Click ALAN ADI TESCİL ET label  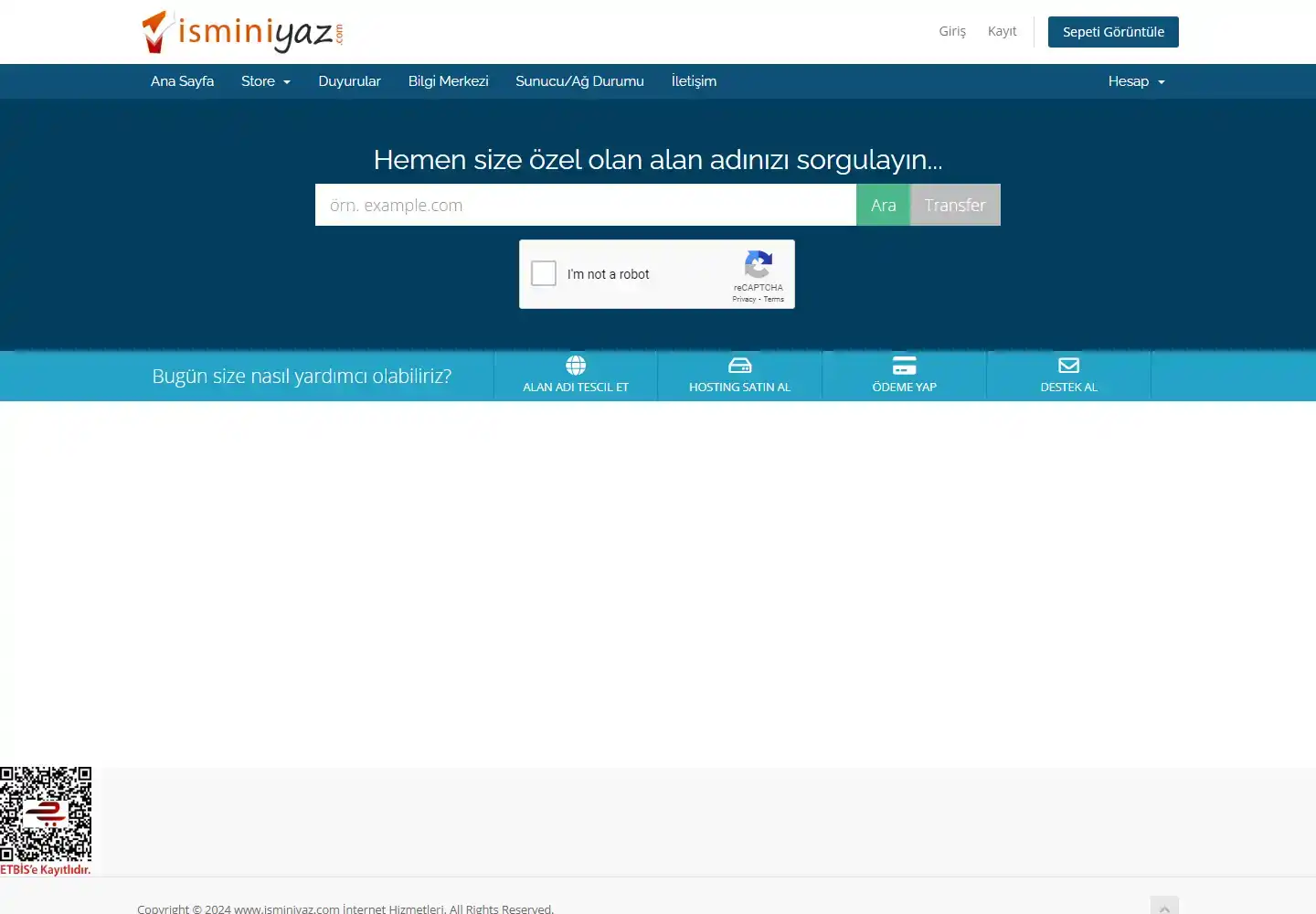pyautogui.click(x=576, y=388)
